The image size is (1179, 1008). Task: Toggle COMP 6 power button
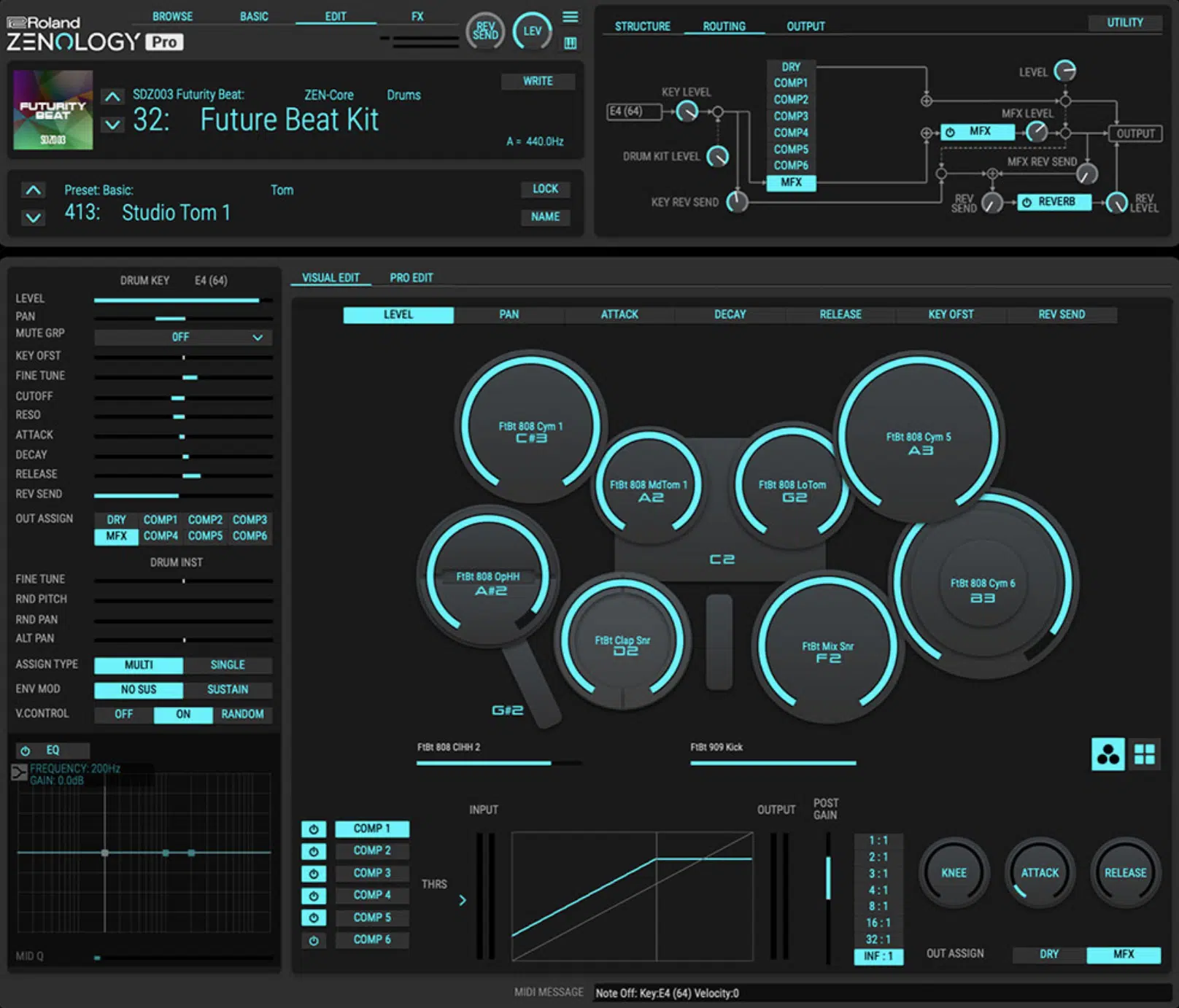(314, 941)
